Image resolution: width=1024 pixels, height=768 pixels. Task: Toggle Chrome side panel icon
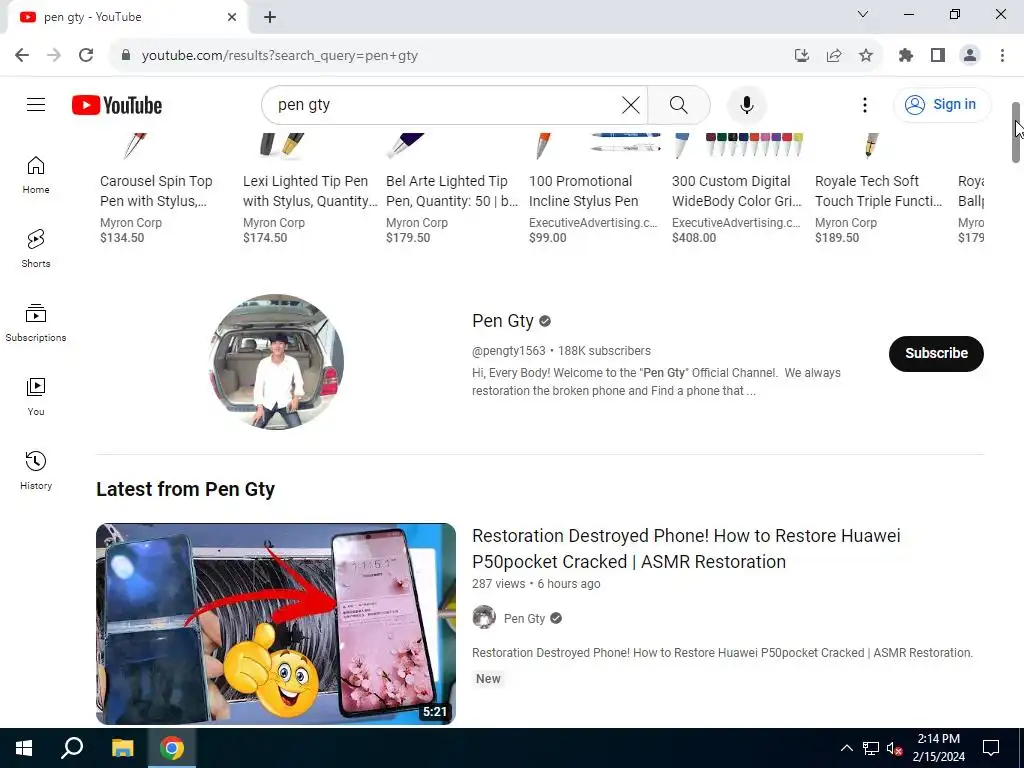tap(938, 55)
